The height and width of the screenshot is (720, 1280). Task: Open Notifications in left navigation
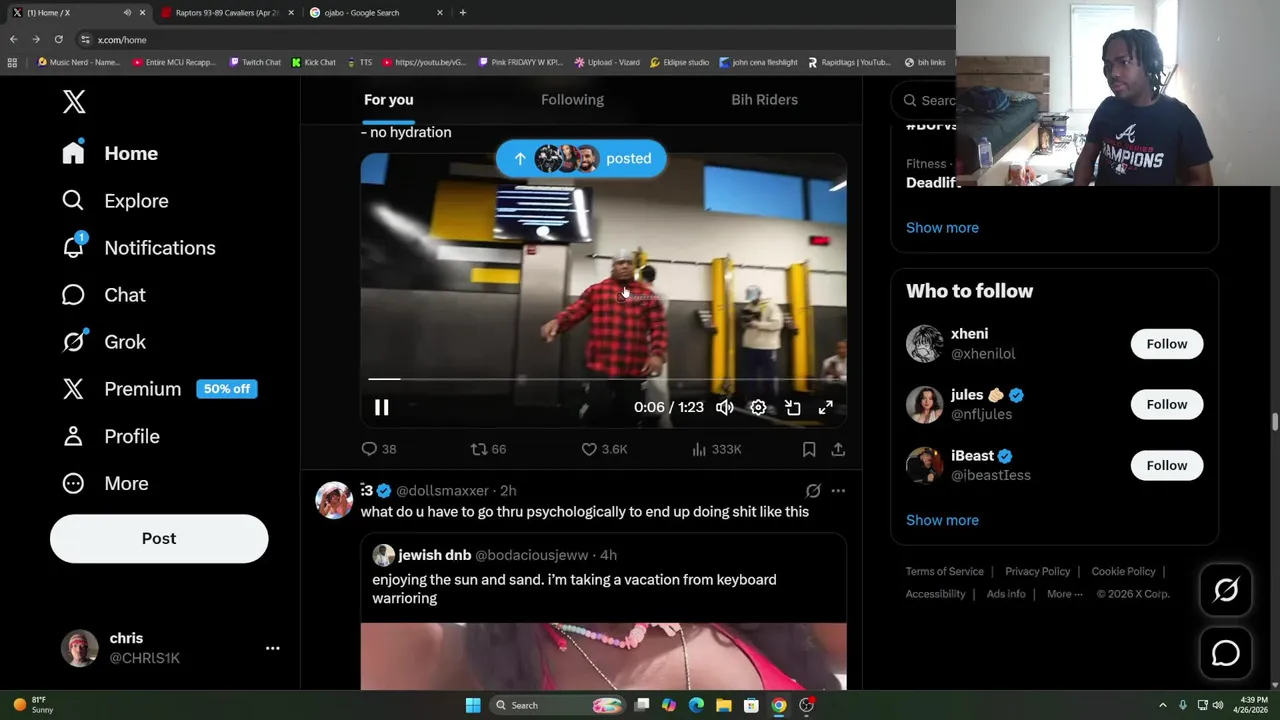138,247
